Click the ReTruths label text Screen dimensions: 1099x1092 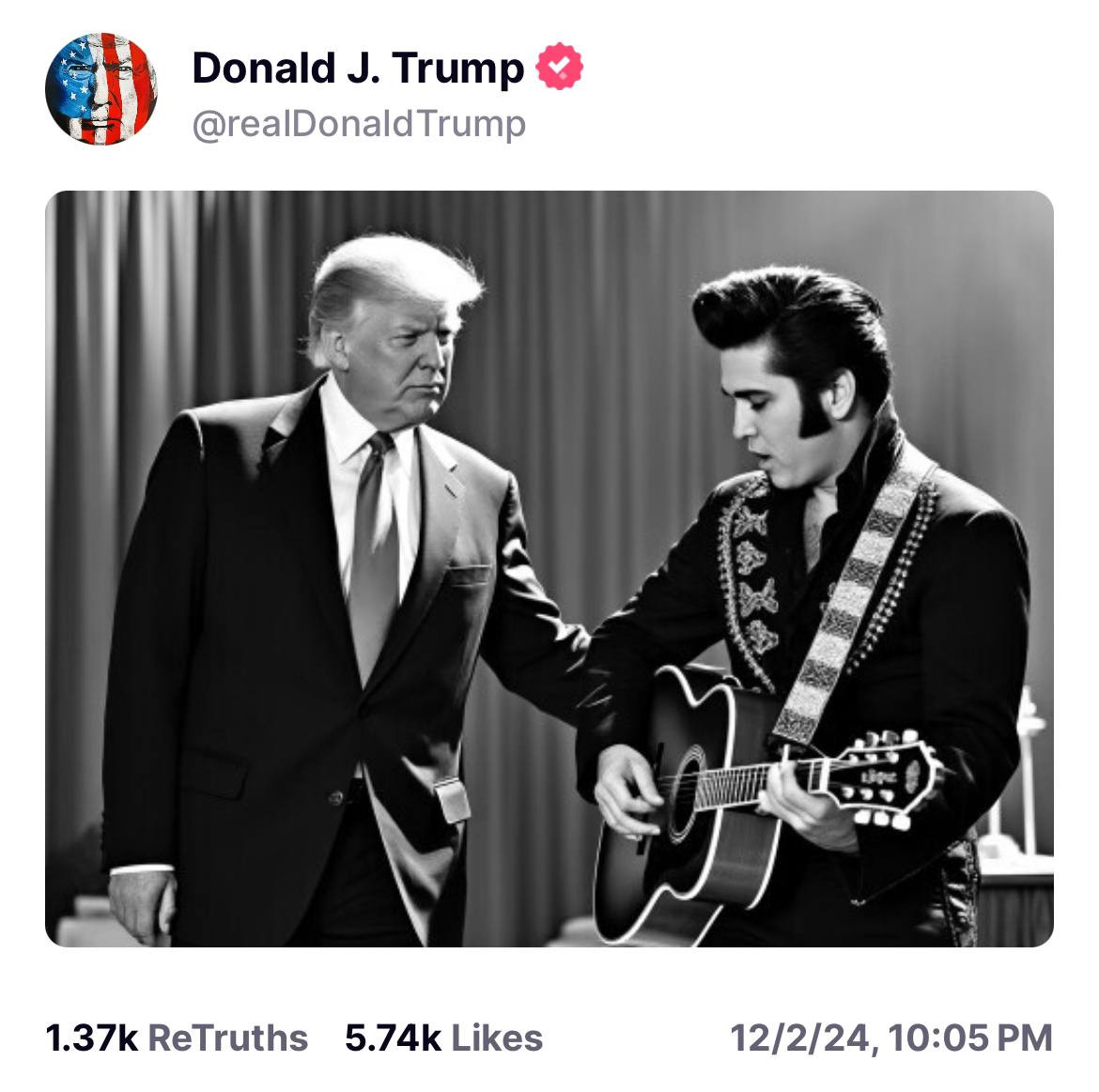pyautogui.click(x=228, y=1038)
